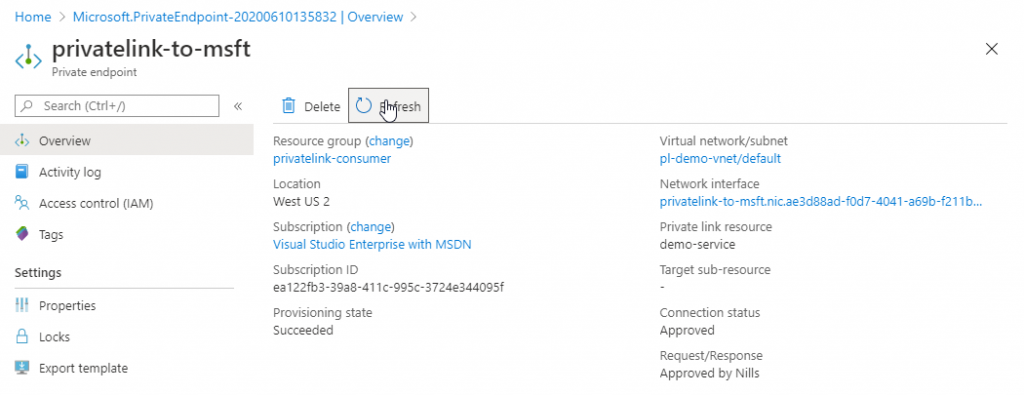Screen dimensions: 1024x395
Task: Open the privatelink-consumer resource group link
Action: 332,159
